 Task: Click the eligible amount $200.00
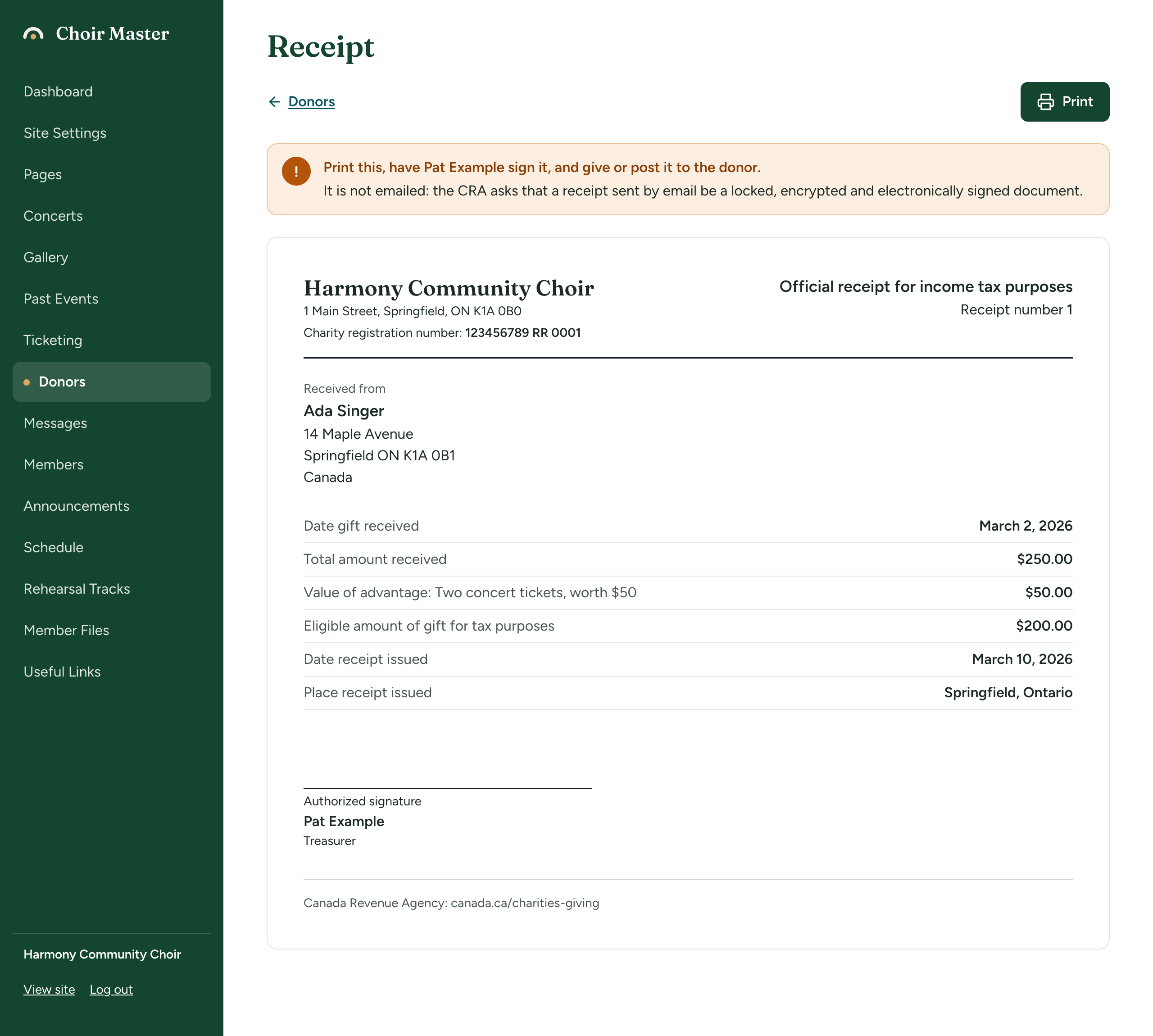coord(1044,626)
